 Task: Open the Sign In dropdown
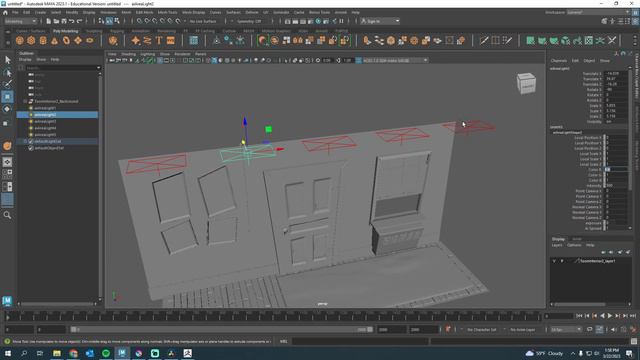click(380, 21)
